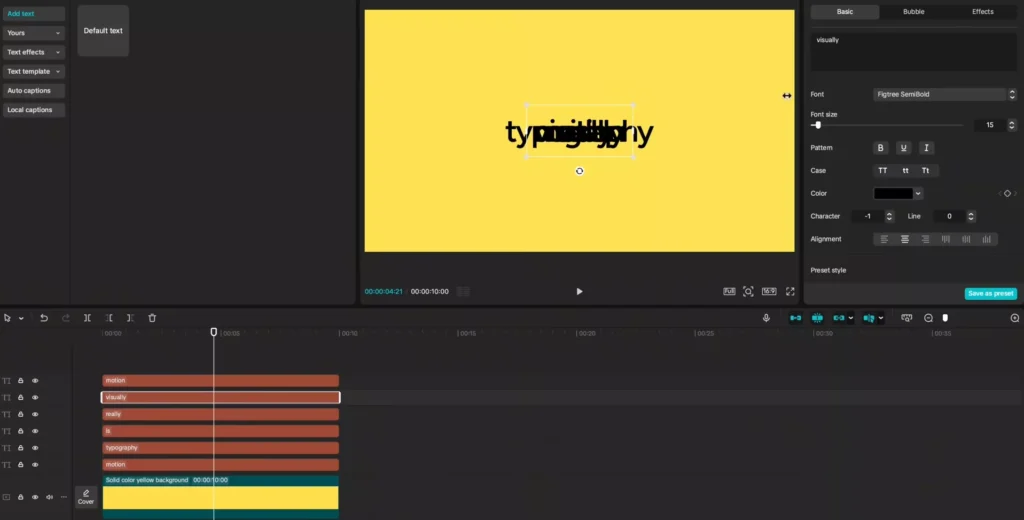1024x520 pixels.
Task: Toggle clip linkage
Action: 839,318
